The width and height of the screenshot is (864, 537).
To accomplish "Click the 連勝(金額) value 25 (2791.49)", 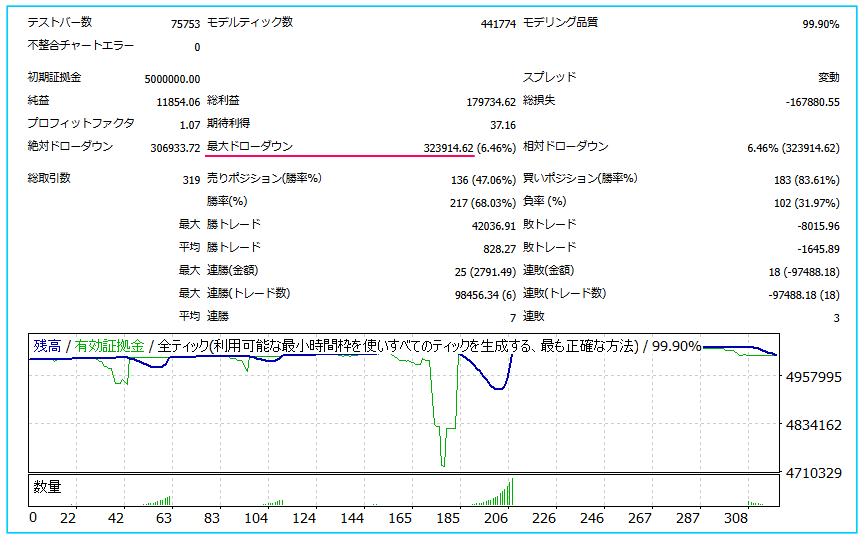I will (485, 273).
